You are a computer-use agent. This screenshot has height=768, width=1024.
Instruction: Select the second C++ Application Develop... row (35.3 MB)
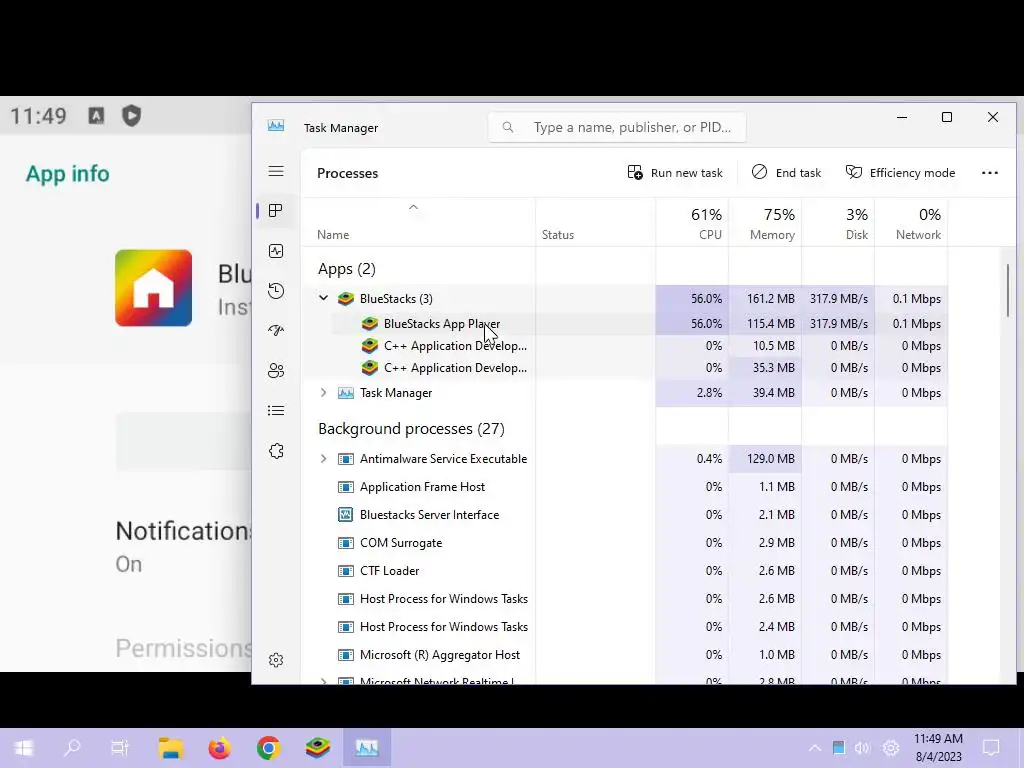pyautogui.click(x=455, y=368)
